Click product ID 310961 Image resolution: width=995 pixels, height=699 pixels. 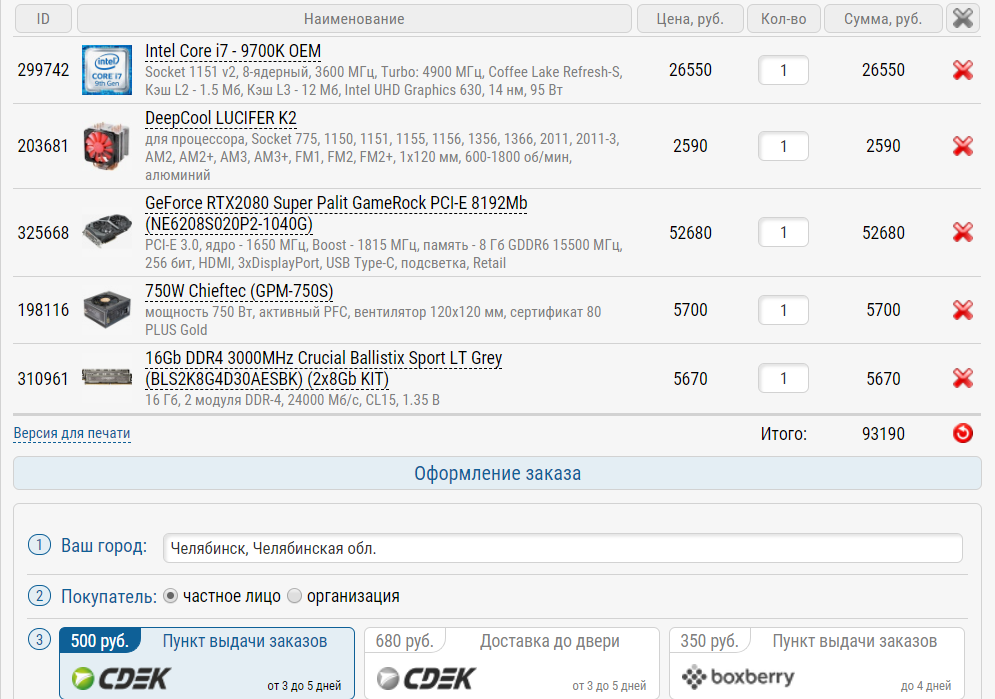point(43,379)
